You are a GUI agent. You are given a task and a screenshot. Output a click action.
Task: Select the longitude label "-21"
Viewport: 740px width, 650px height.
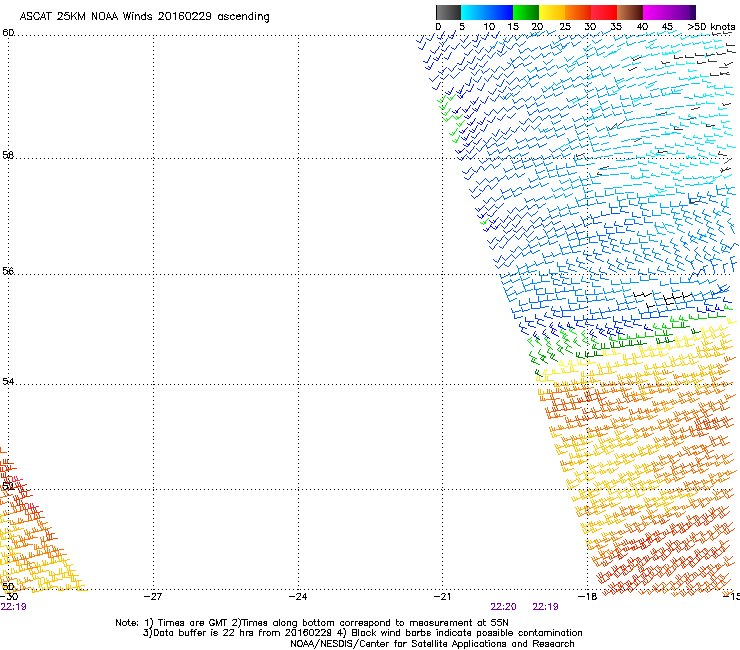(443, 597)
